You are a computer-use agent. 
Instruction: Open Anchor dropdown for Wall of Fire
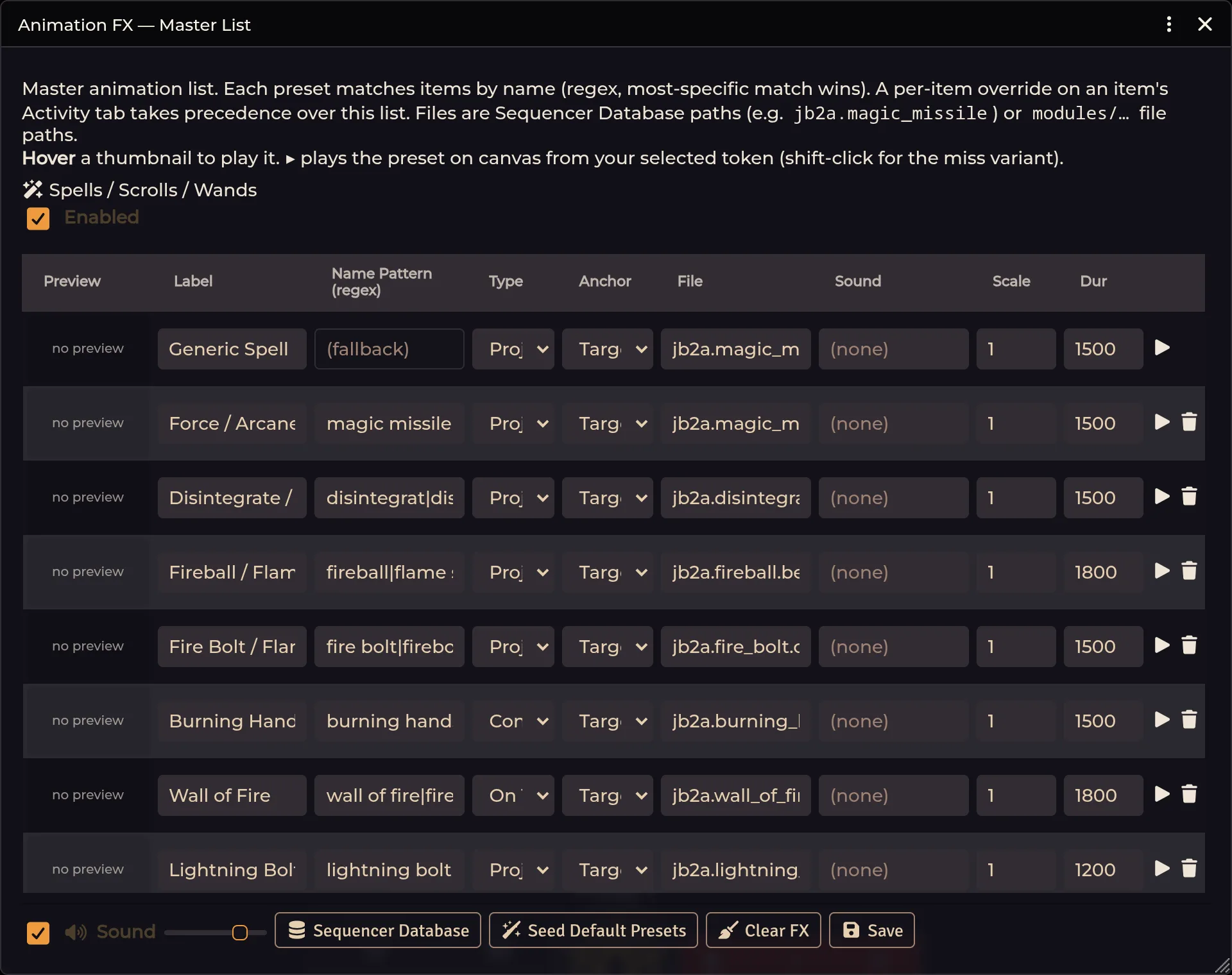pos(608,795)
